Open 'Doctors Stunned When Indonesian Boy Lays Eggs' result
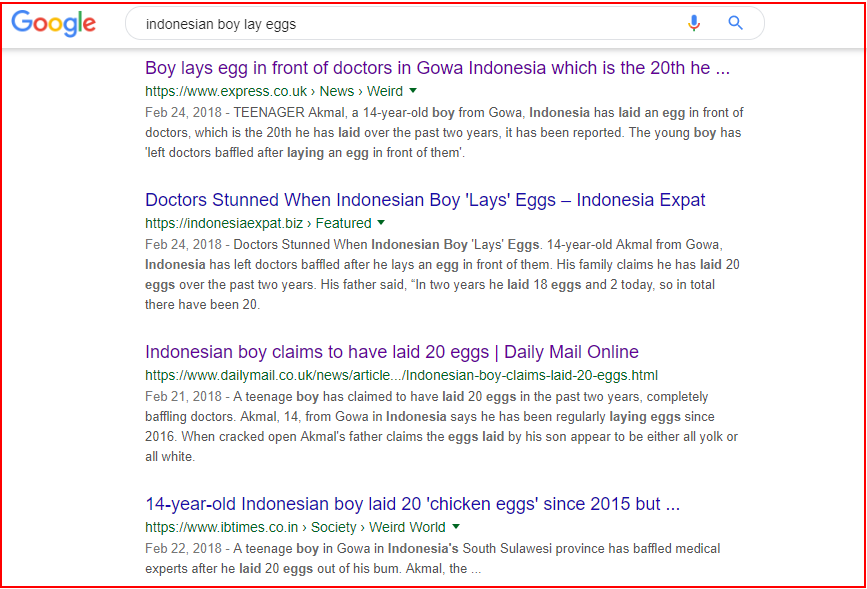 tap(425, 200)
